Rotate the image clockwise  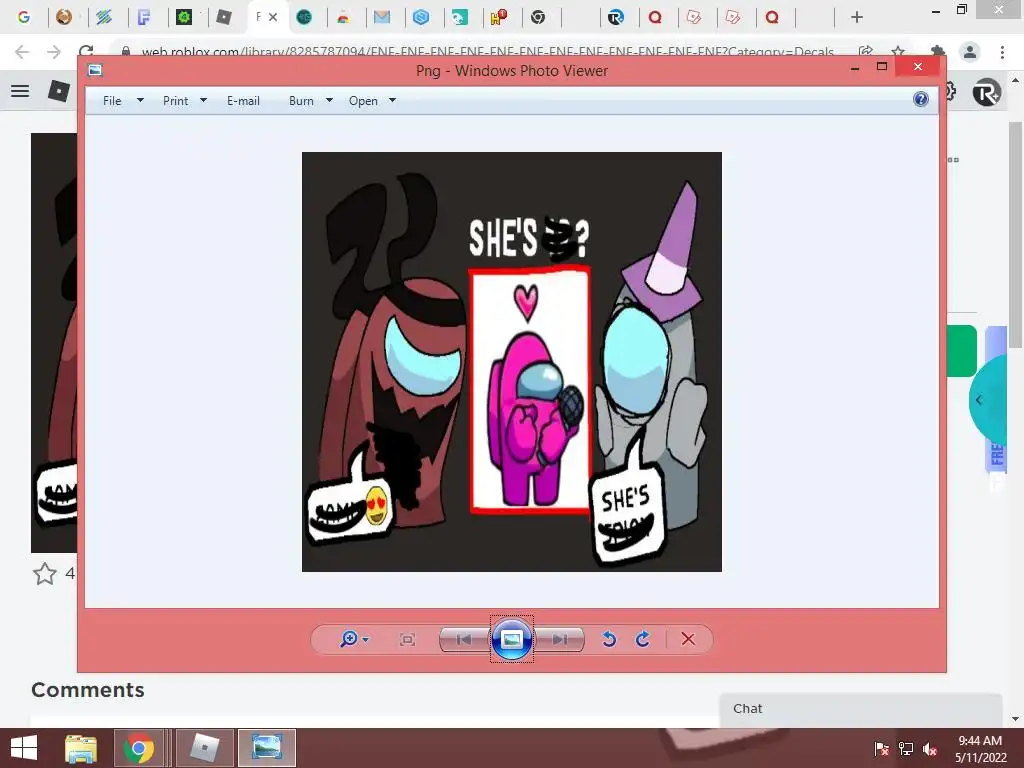point(643,639)
